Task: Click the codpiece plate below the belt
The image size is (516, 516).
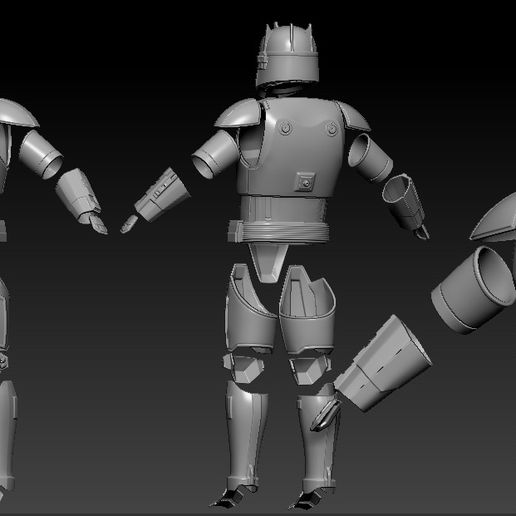Action: pos(268,262)
